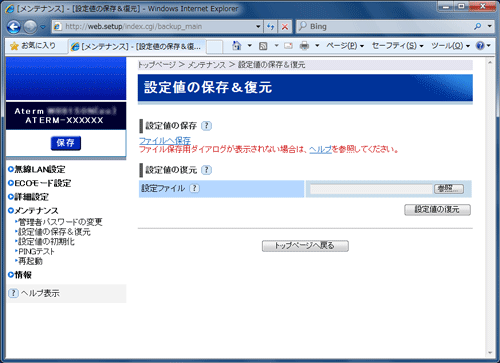Open the ページ(P) menu
Screen dimensions: 500x363
(345, 46)
